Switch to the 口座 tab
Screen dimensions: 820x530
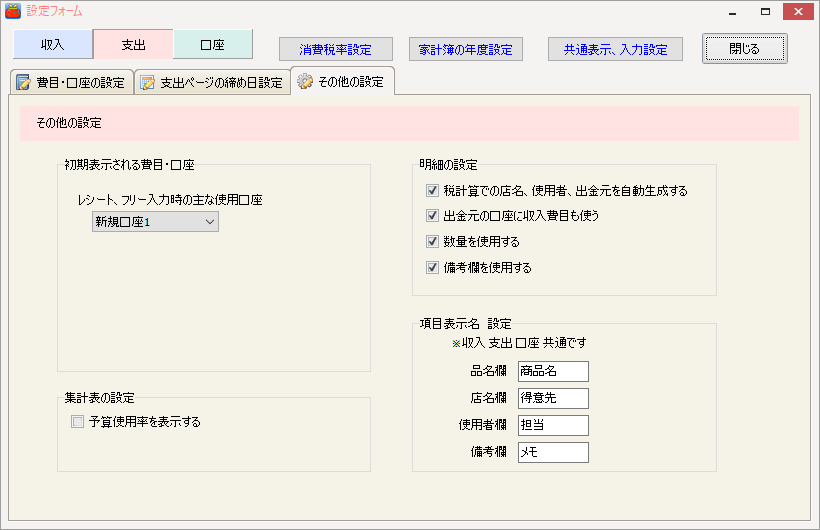[213, 44]
